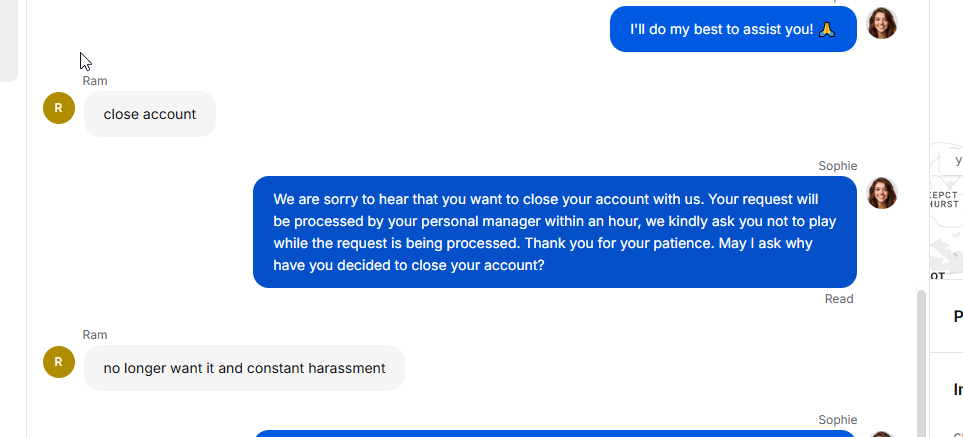The width and height of the screenshot is (963, 437).
Task: Select the Ram name above "close account"
Action: click(95, 81)
